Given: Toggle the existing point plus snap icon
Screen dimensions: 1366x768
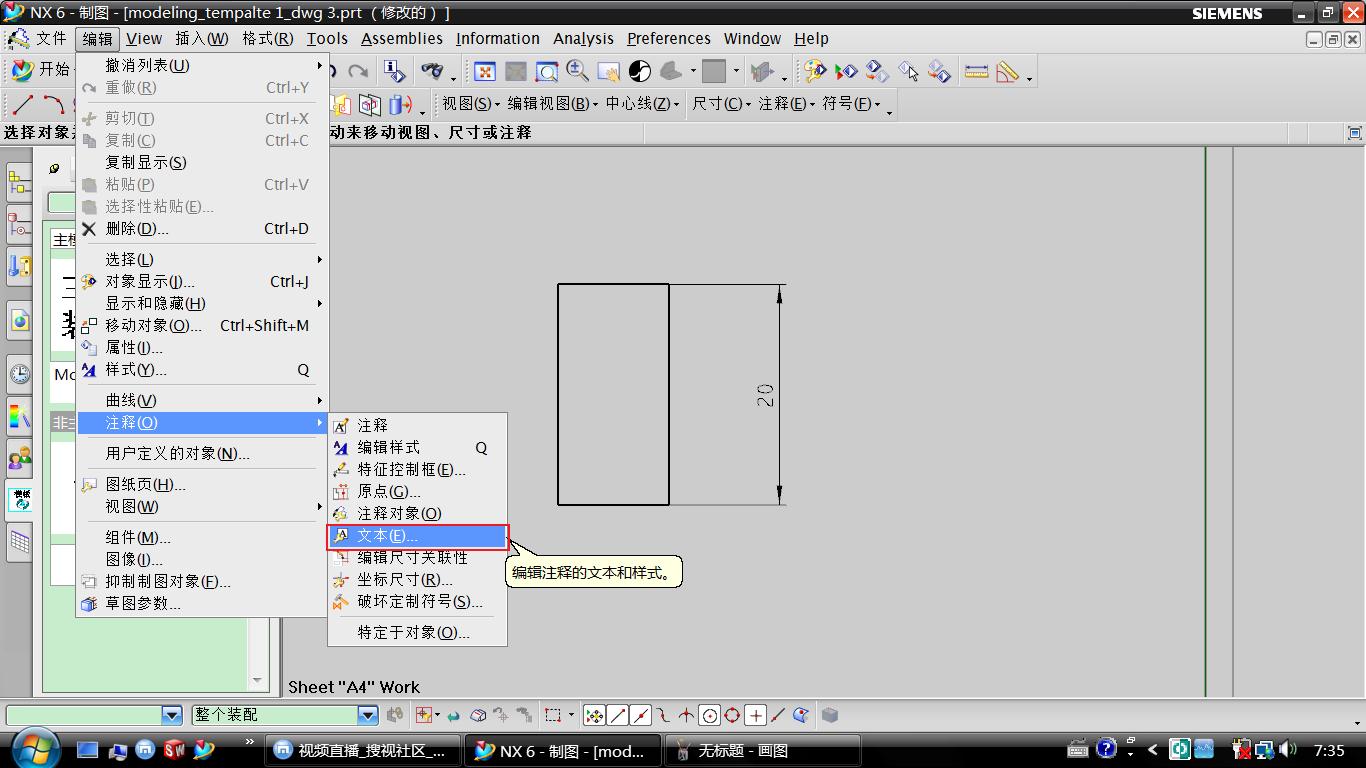Looking at the screenshot, I should point(755,715).
